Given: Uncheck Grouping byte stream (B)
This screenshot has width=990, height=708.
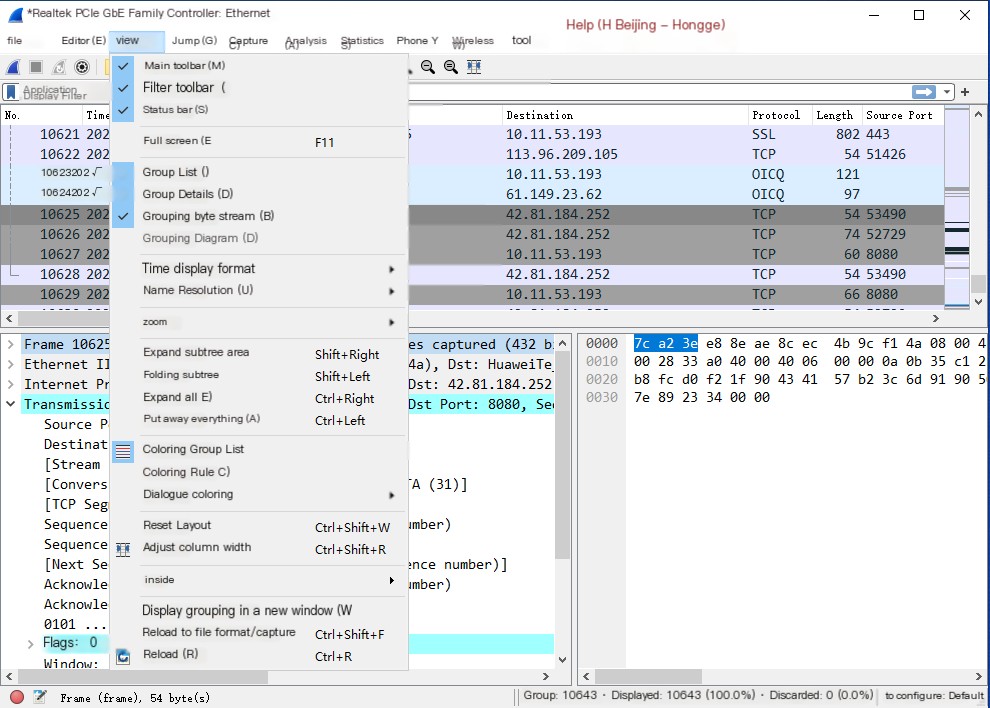Looking at the screenshot, I should tap(259, 216).
